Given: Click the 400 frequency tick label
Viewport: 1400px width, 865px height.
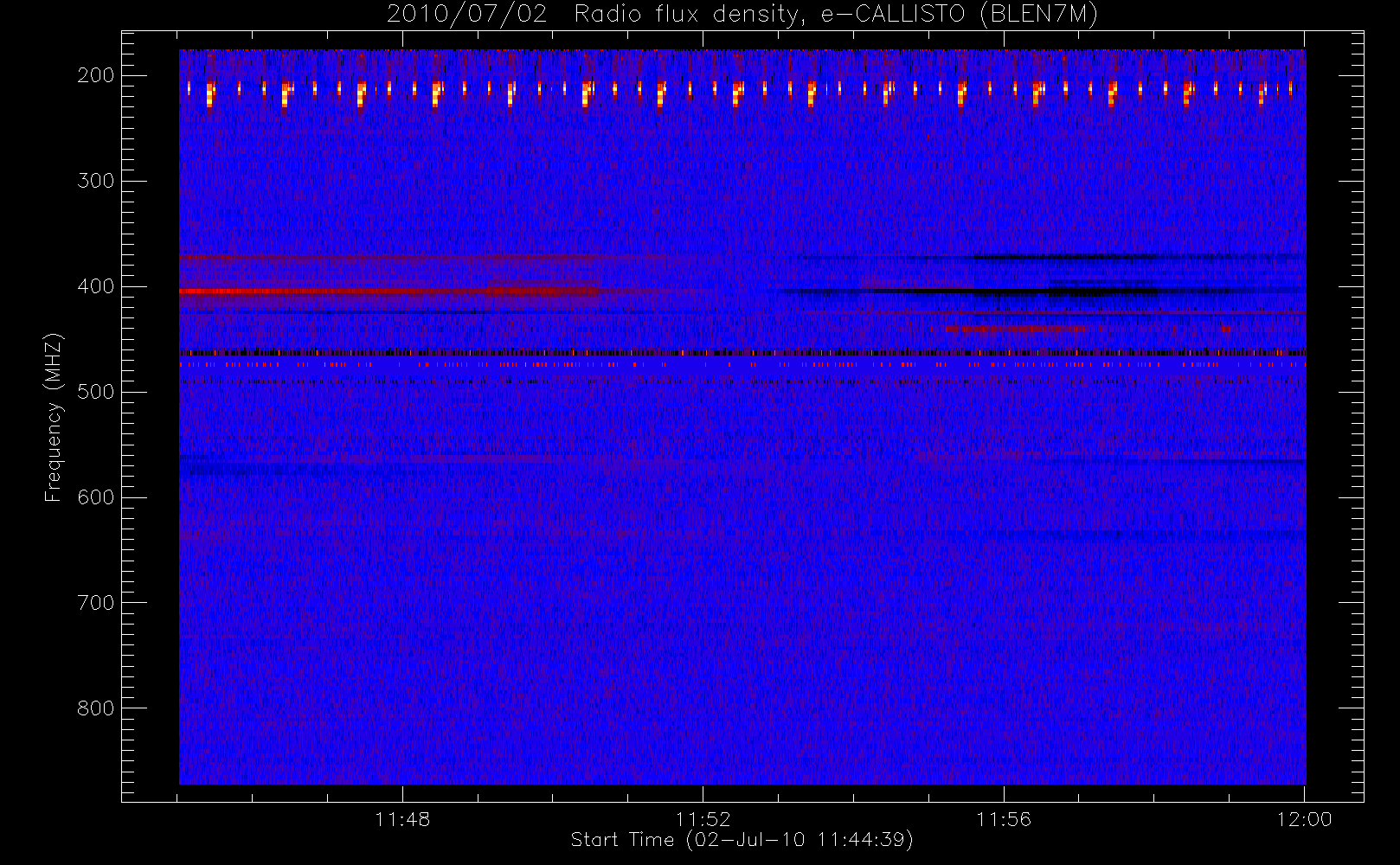Looking at the screenshot, I should click(x=96, y=286).
